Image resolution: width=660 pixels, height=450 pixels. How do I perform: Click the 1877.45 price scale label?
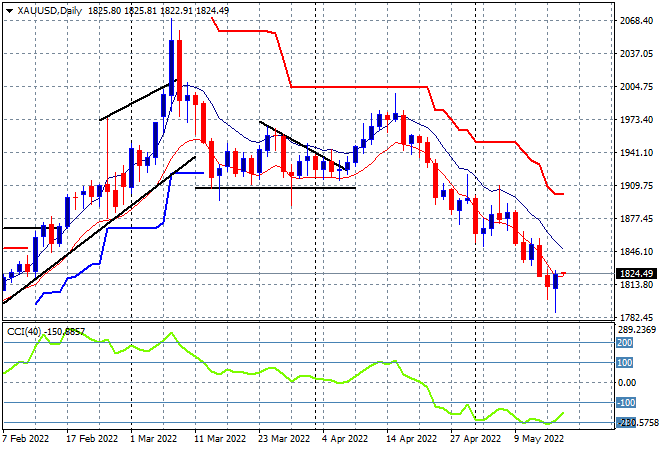tap(636, 218)
